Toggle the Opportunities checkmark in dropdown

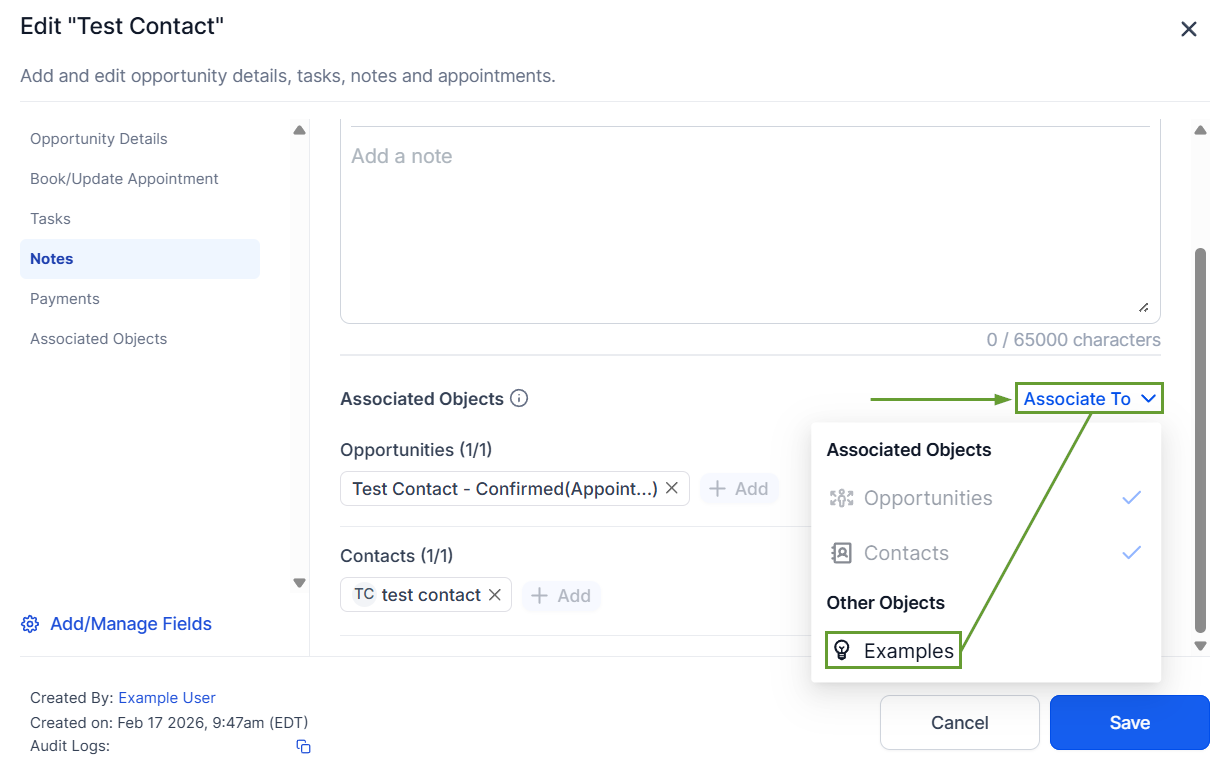[x=1131, y=498]
